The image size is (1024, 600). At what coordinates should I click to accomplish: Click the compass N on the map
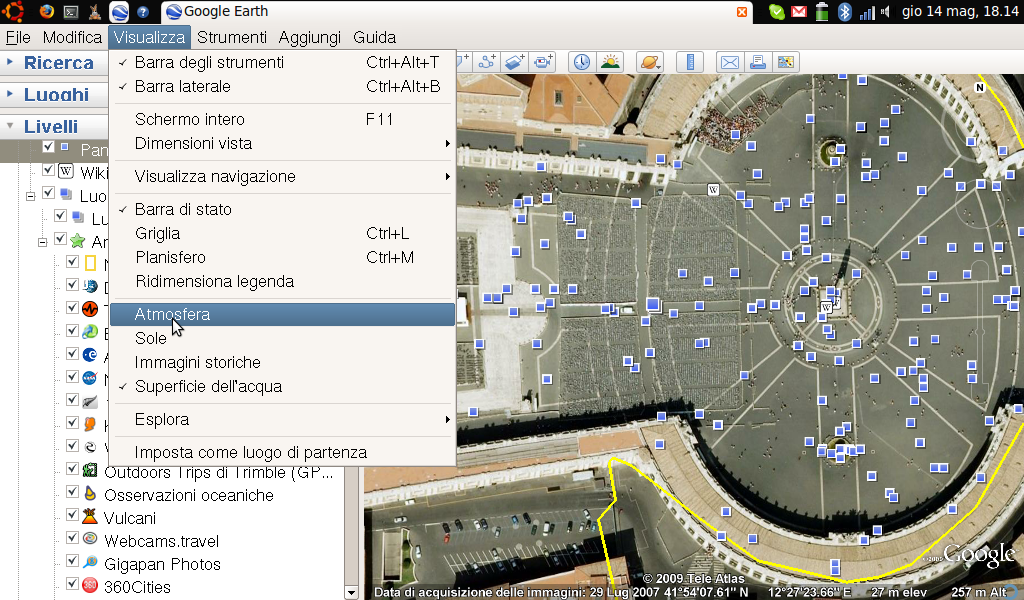click(x=980, y=87)
